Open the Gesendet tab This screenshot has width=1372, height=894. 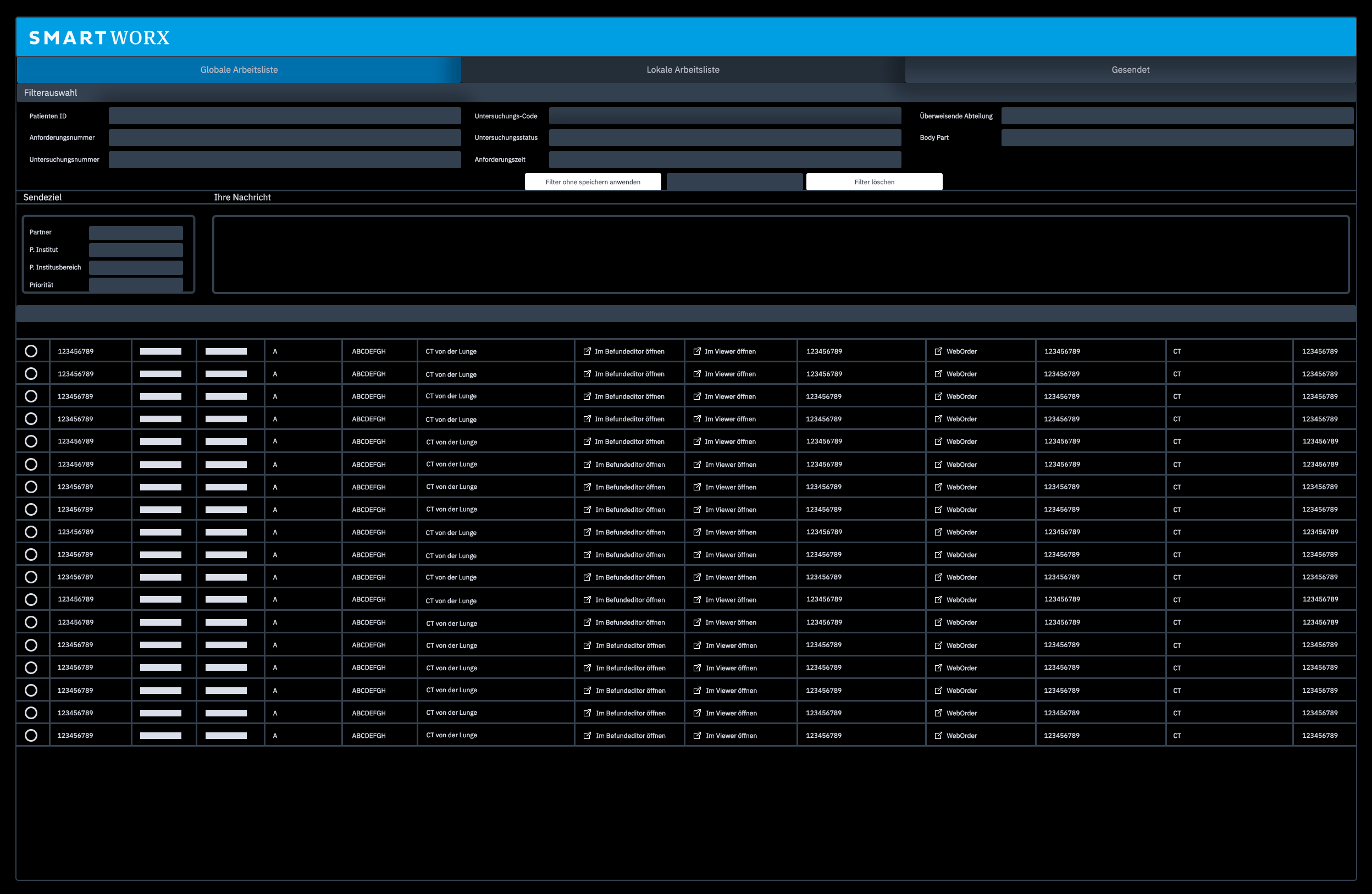(1131, 70)
